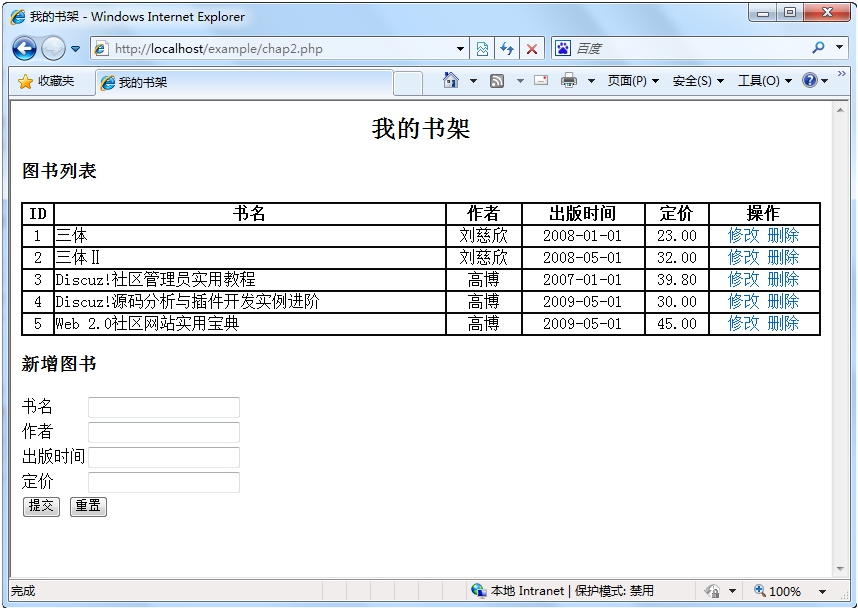
Task: Expand the address bar history dropdown
Action: [x=461, y=49]
